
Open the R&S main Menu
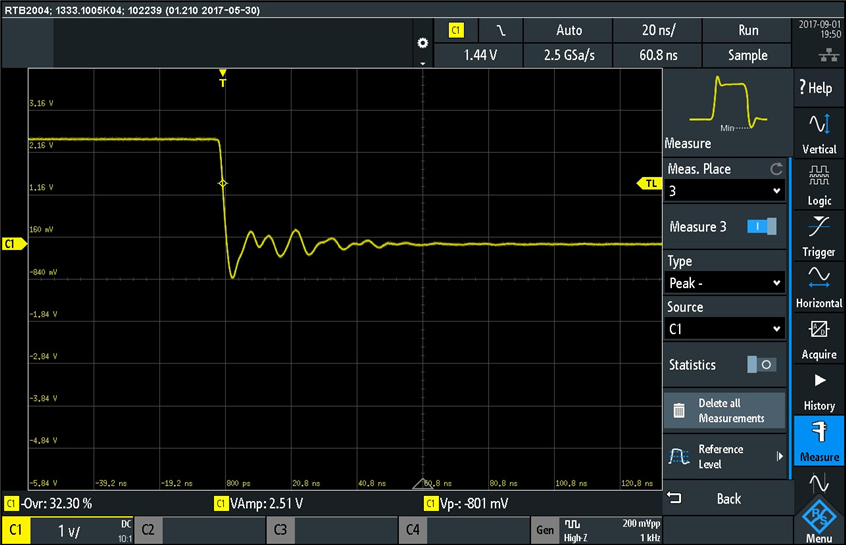818,521
